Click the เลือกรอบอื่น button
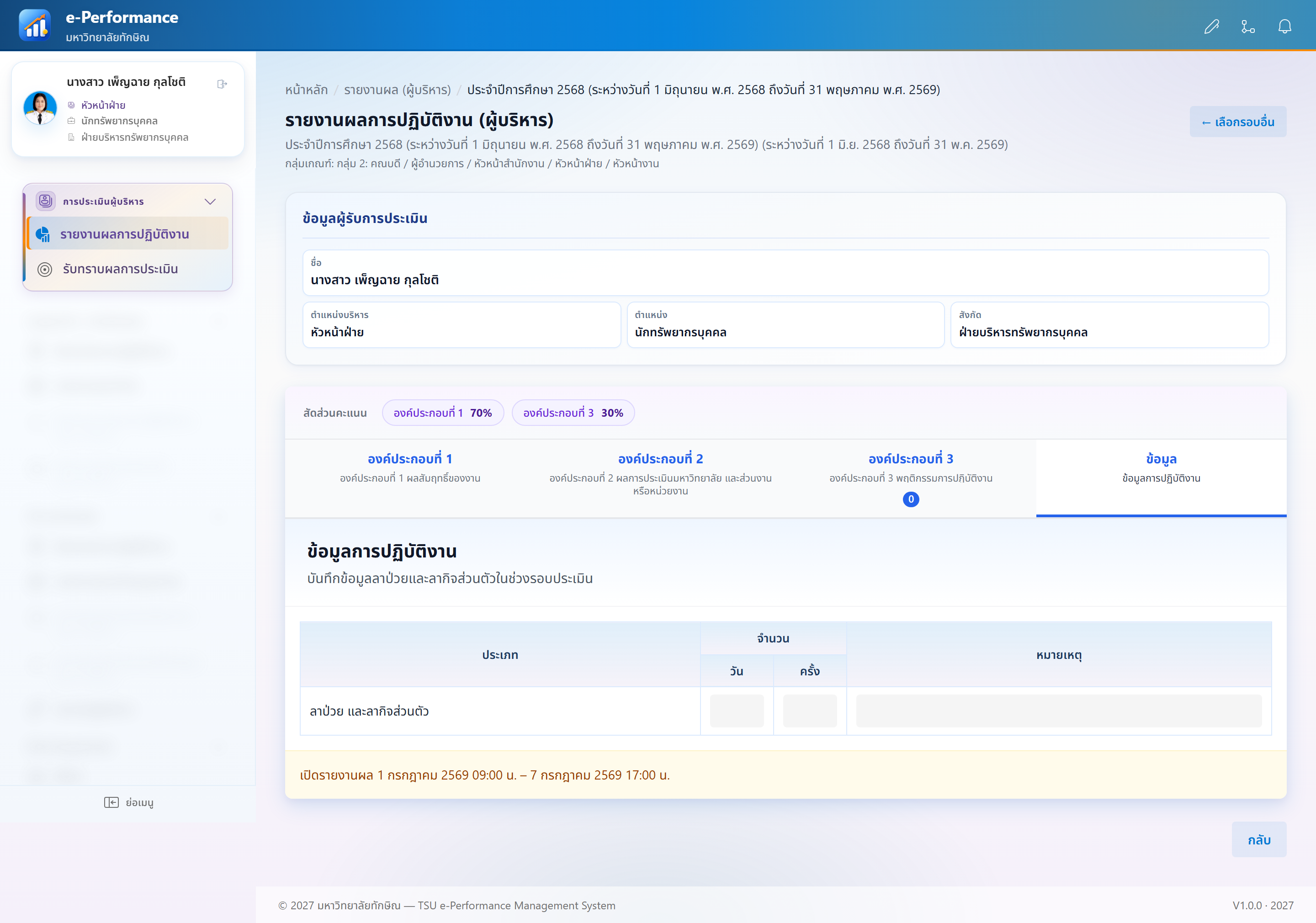 [x=1238, y=122]
